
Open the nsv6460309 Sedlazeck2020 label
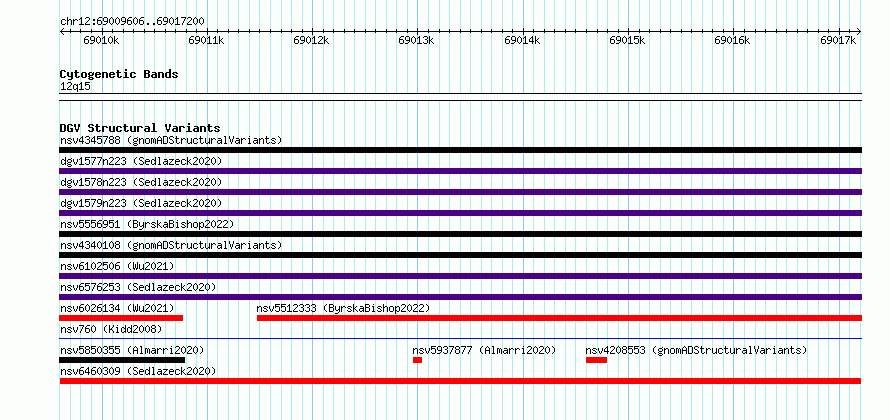[138, 371]
